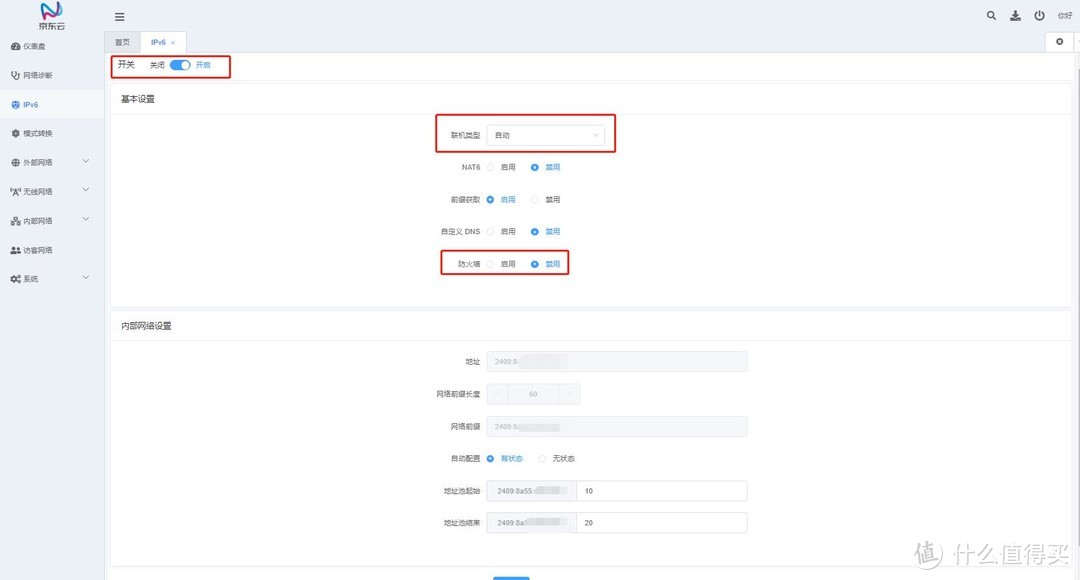
Task: Click the 你好 user link in the top bar
Action: 1063,15
